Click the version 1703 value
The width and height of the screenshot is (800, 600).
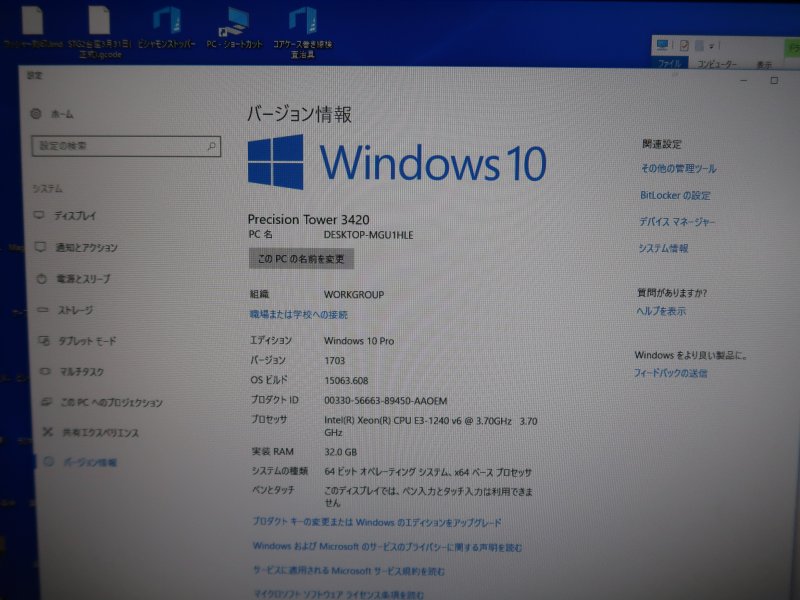335,361
